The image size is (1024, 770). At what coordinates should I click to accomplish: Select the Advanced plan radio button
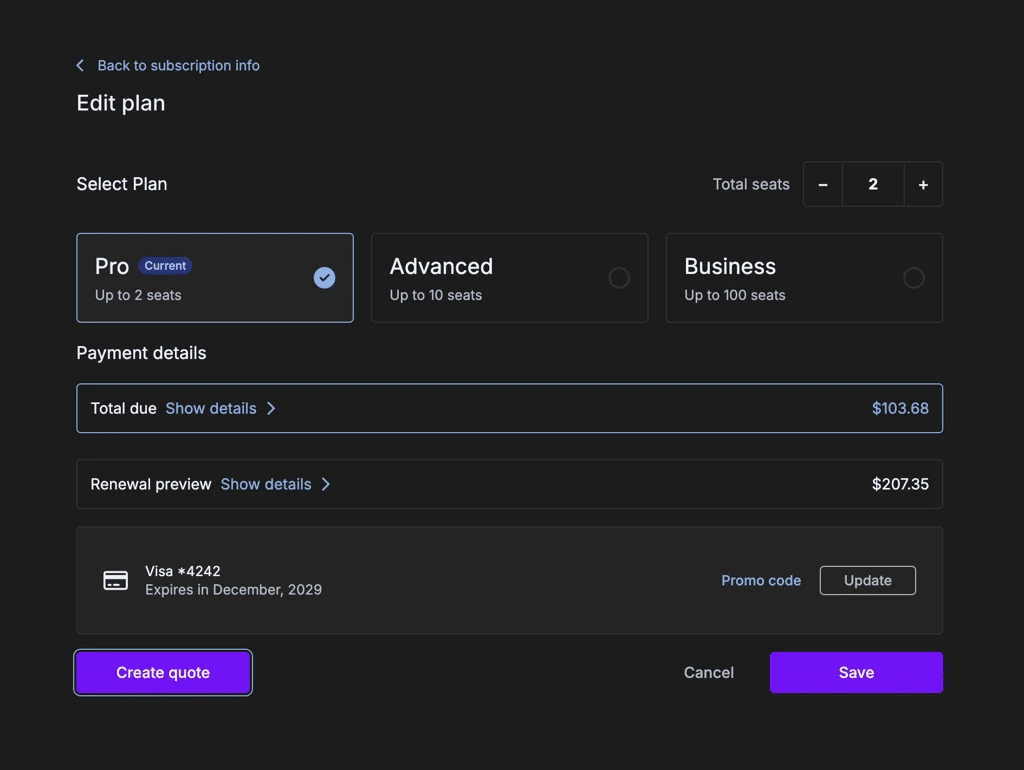click(619, 278)
